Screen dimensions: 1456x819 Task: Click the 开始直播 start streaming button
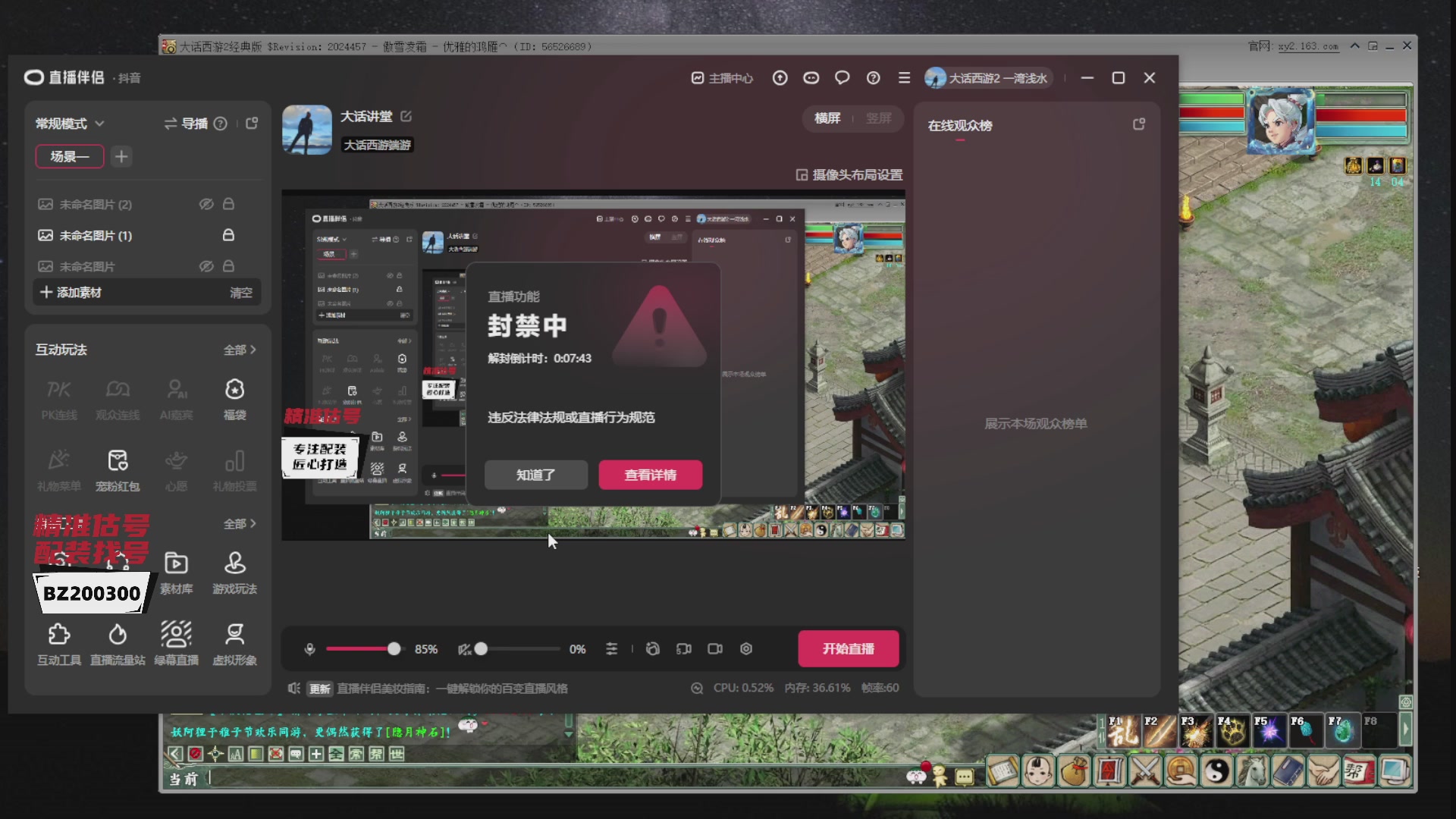pyautogui.click(x=849, y=649)
